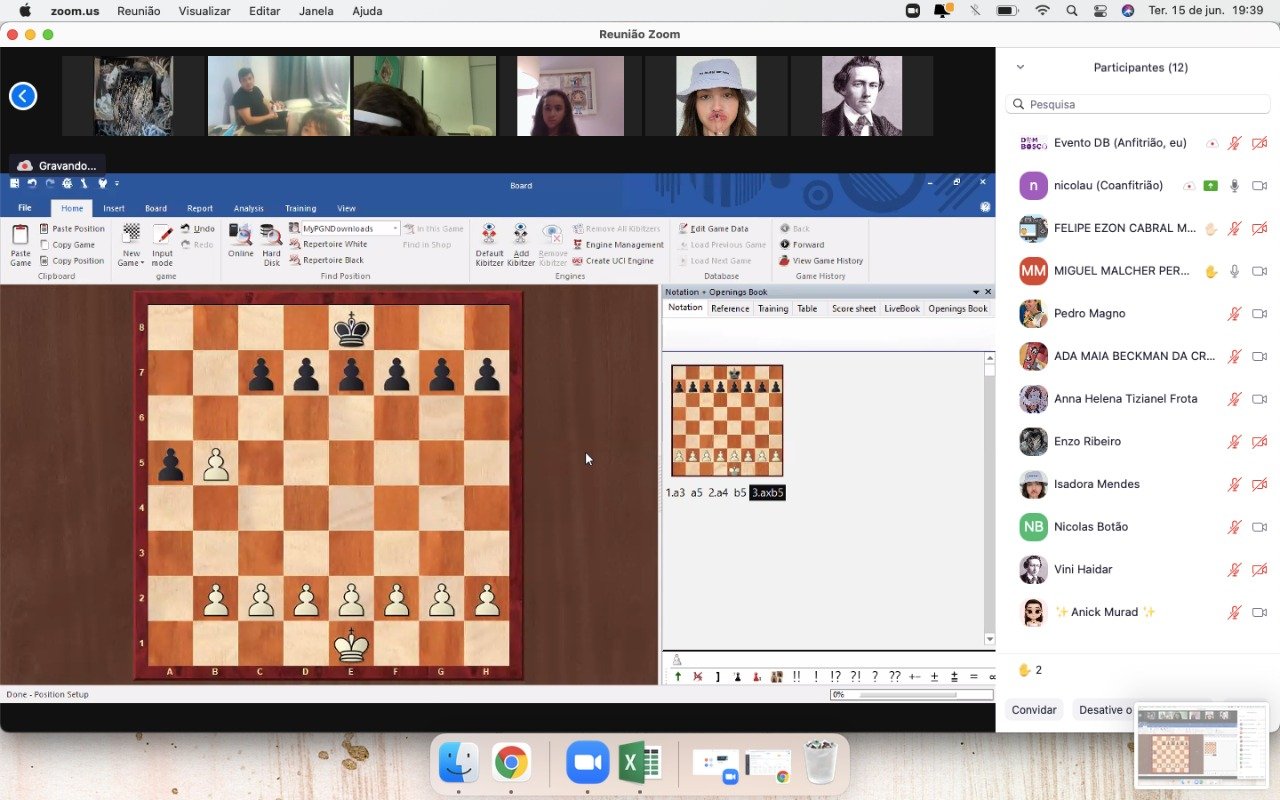Toggle camera for Pedro Magno
Screen dimensions: 1280x800
(1260, 314)
